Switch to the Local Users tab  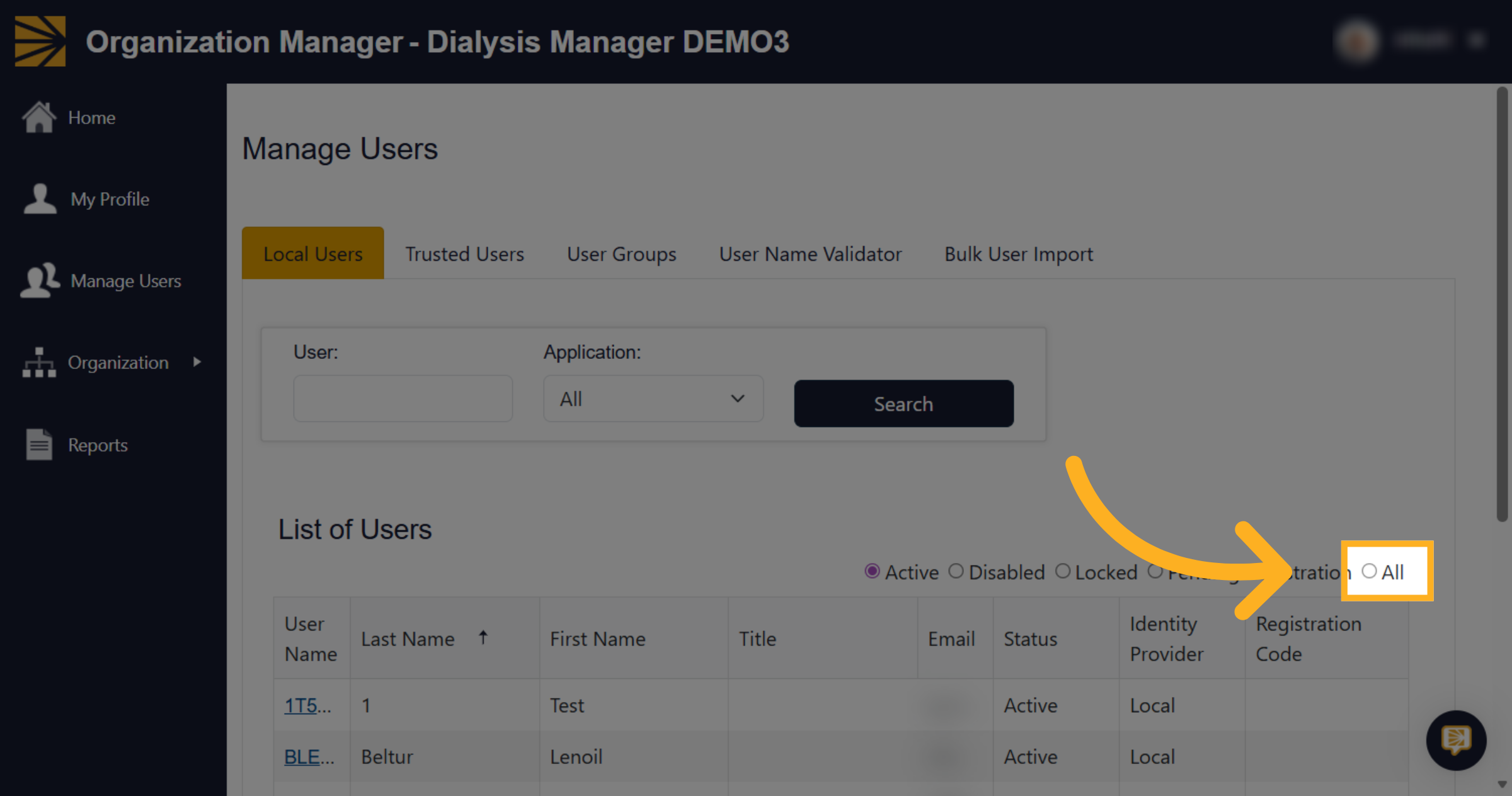pos(313,253)
